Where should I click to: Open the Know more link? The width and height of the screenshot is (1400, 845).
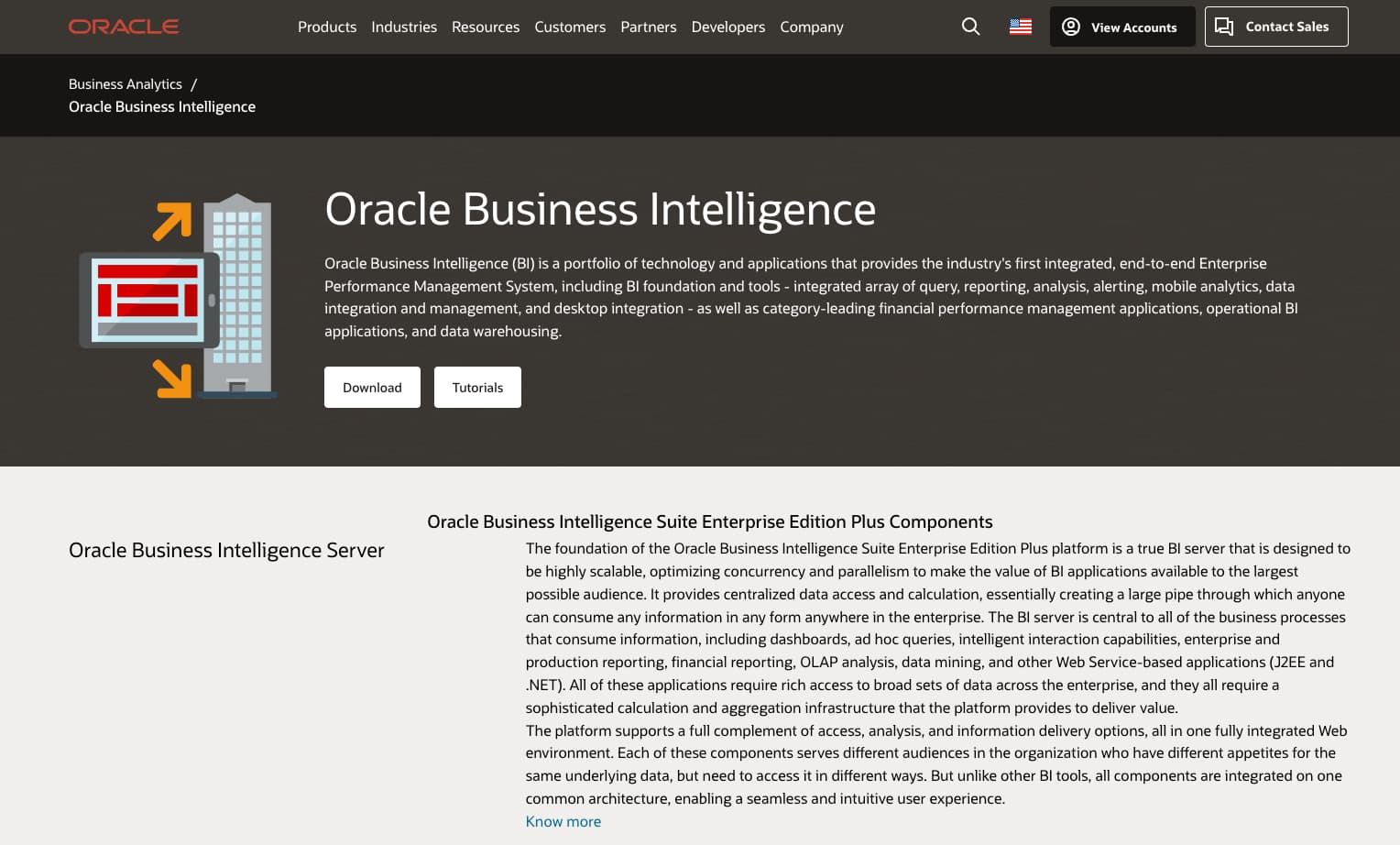[563, 821]
